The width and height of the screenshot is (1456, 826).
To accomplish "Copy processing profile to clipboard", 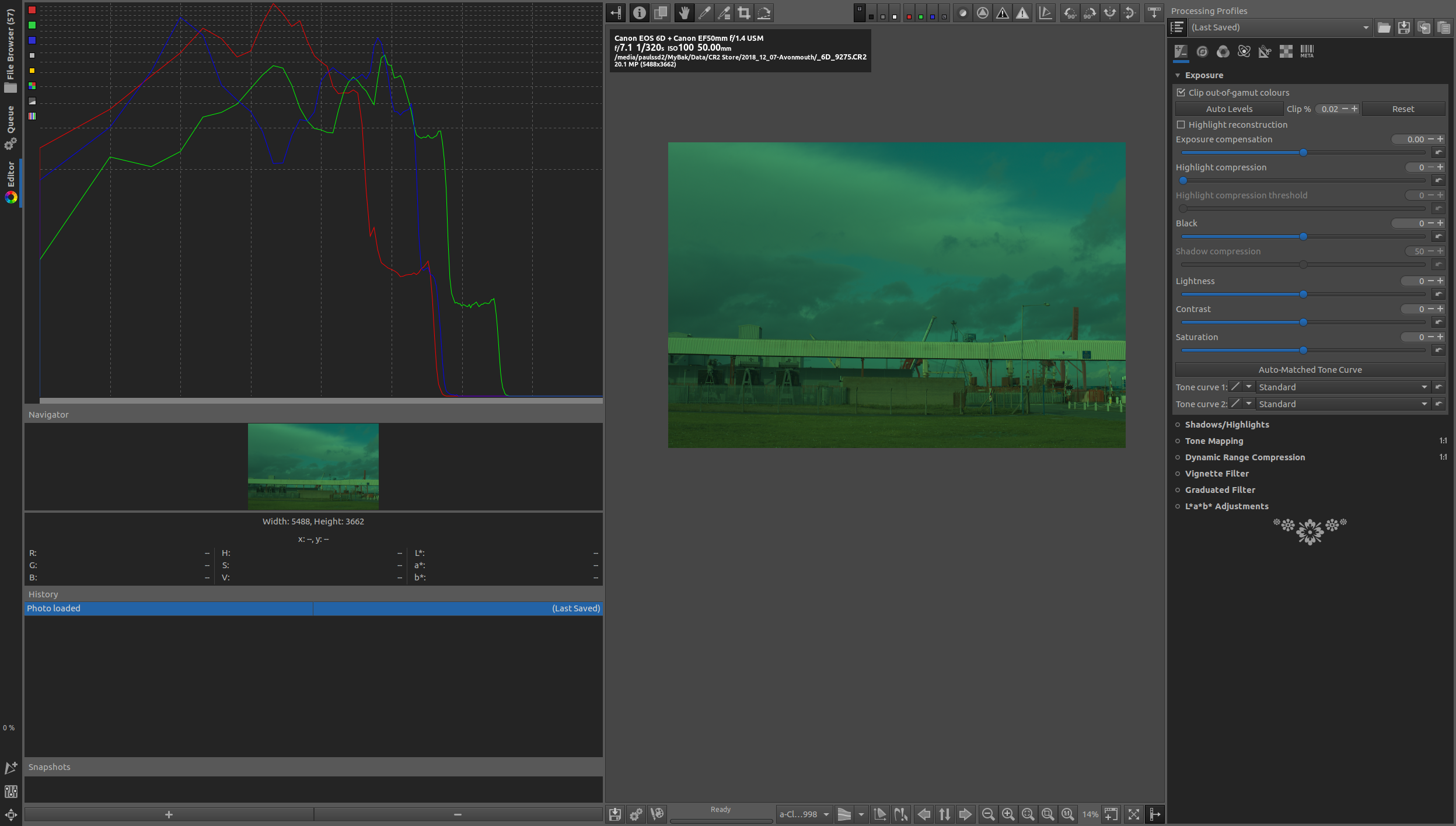I will tap(1424, 27).
